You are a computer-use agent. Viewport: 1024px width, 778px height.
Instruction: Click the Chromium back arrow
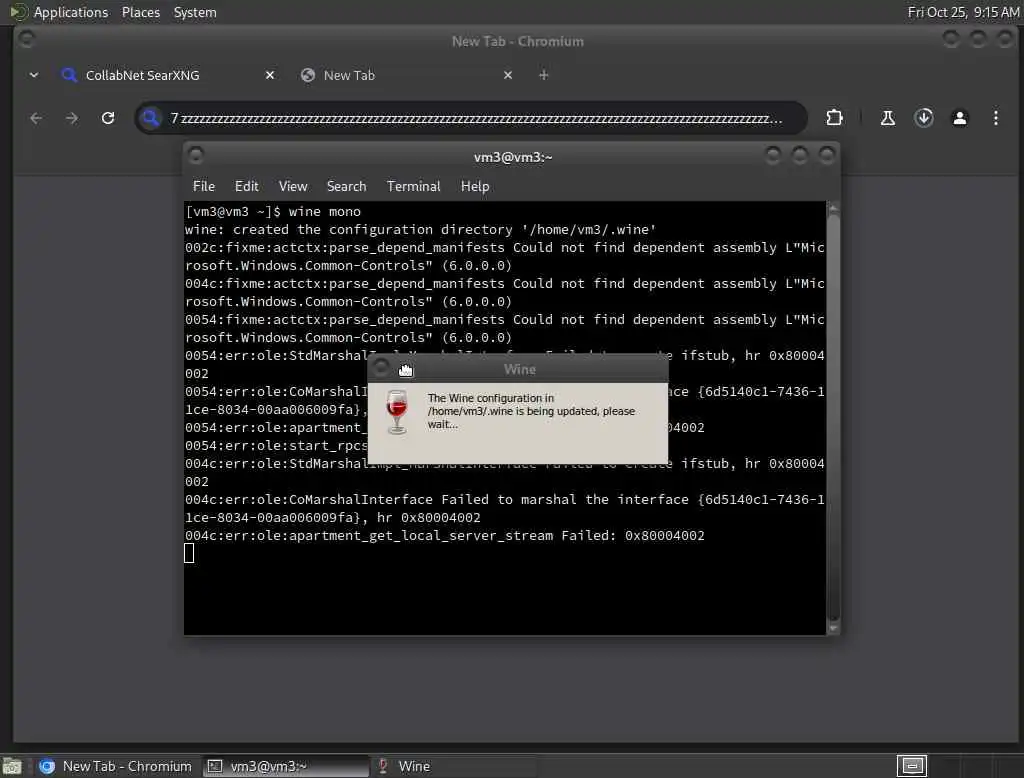36,118
